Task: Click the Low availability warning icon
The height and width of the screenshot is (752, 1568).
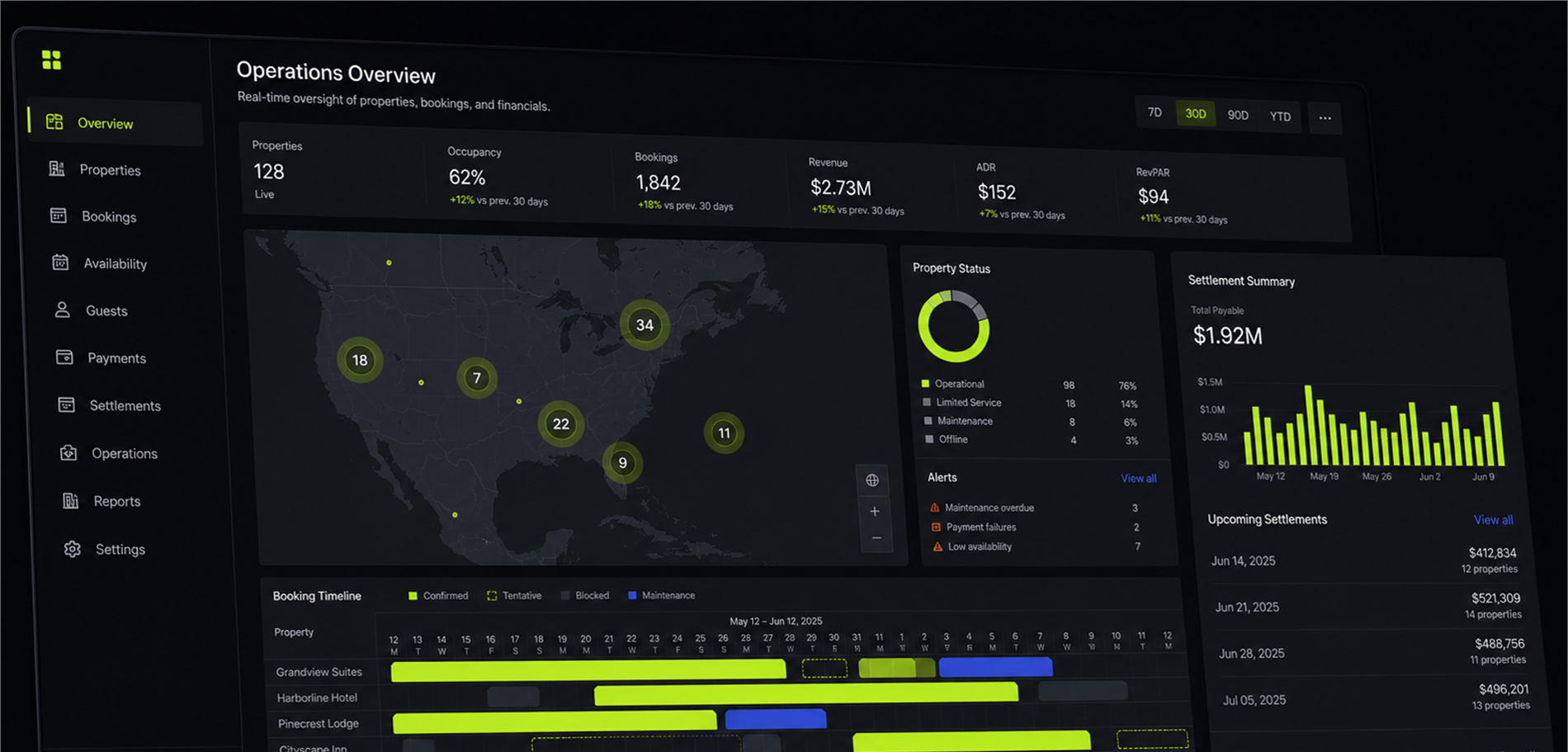Action: click(937, 546)
